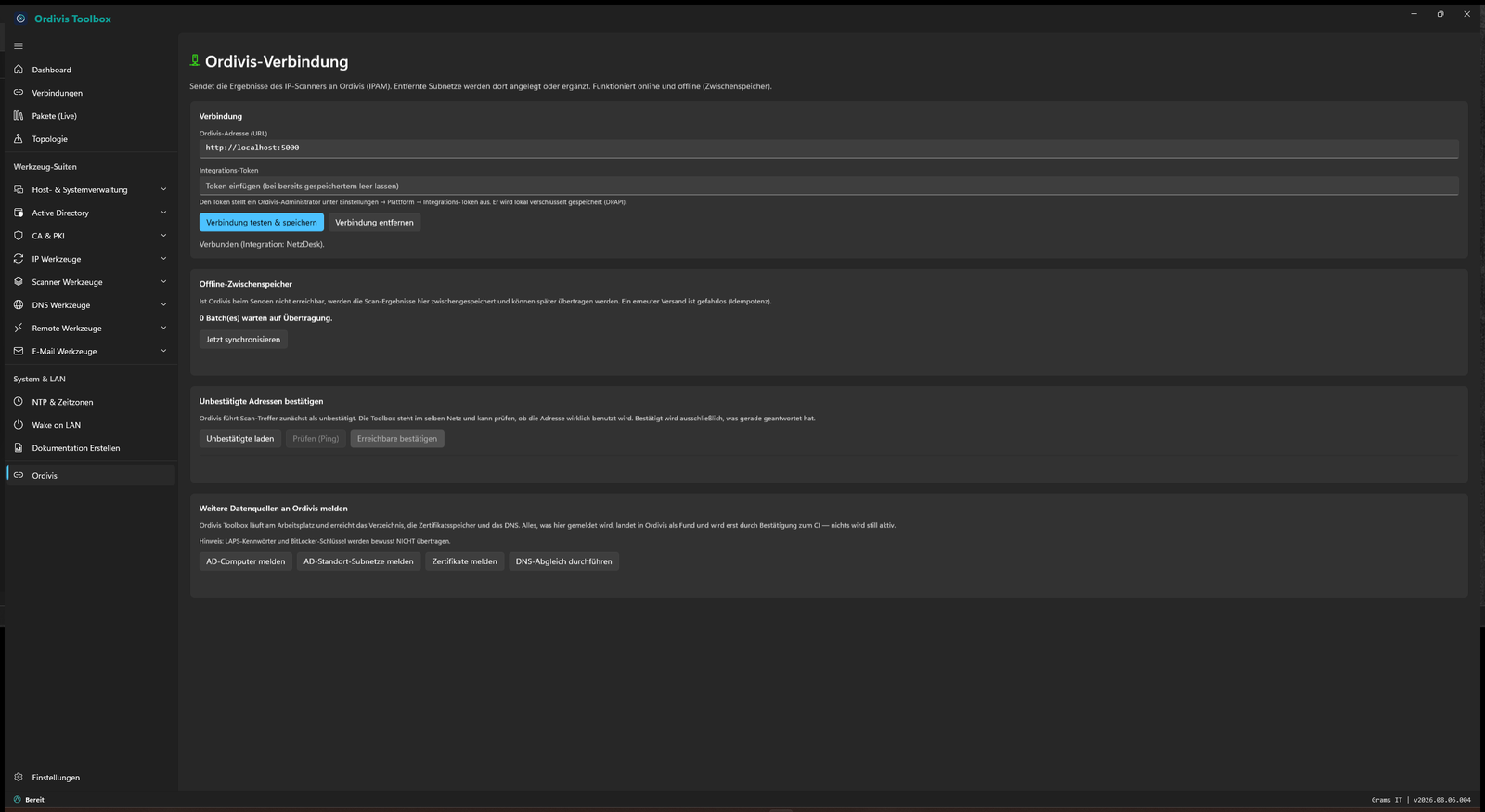Click version text v2026.08.06.004
Viewport: 1485px width, 812px height.
pyautogui.click(x=1442, y=800)
